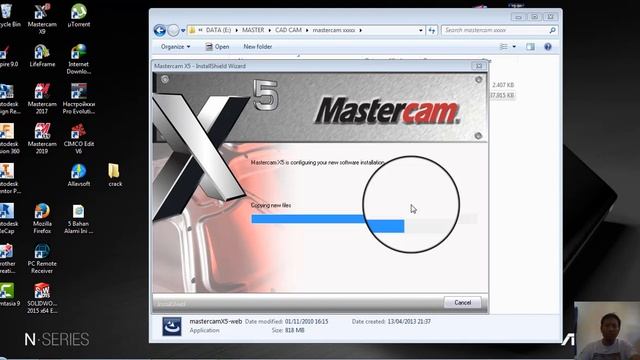Open Internet Download Manager desktop icon
The image size is (640, 360).
78,59
